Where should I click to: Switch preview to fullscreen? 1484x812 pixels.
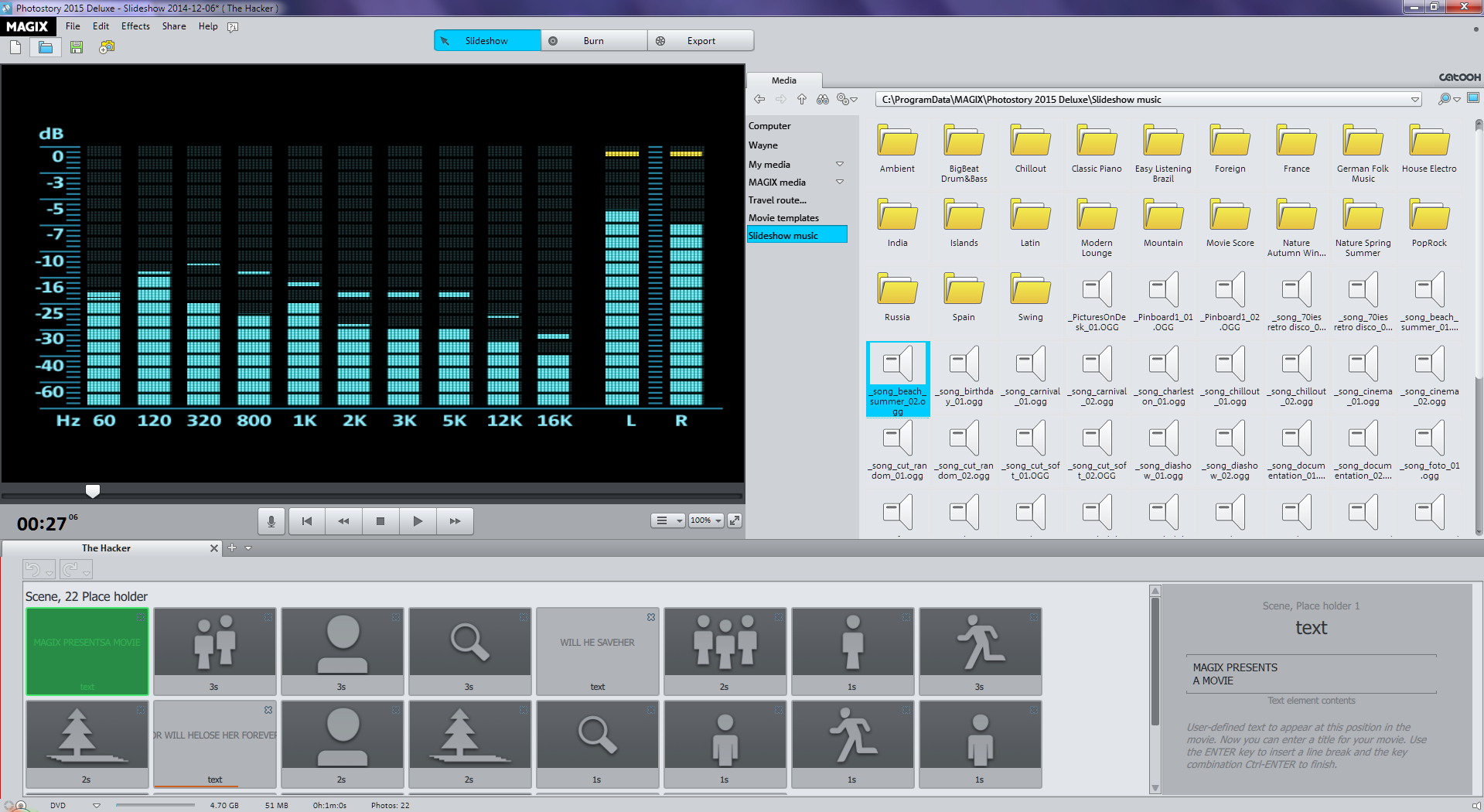pos(735,520)
